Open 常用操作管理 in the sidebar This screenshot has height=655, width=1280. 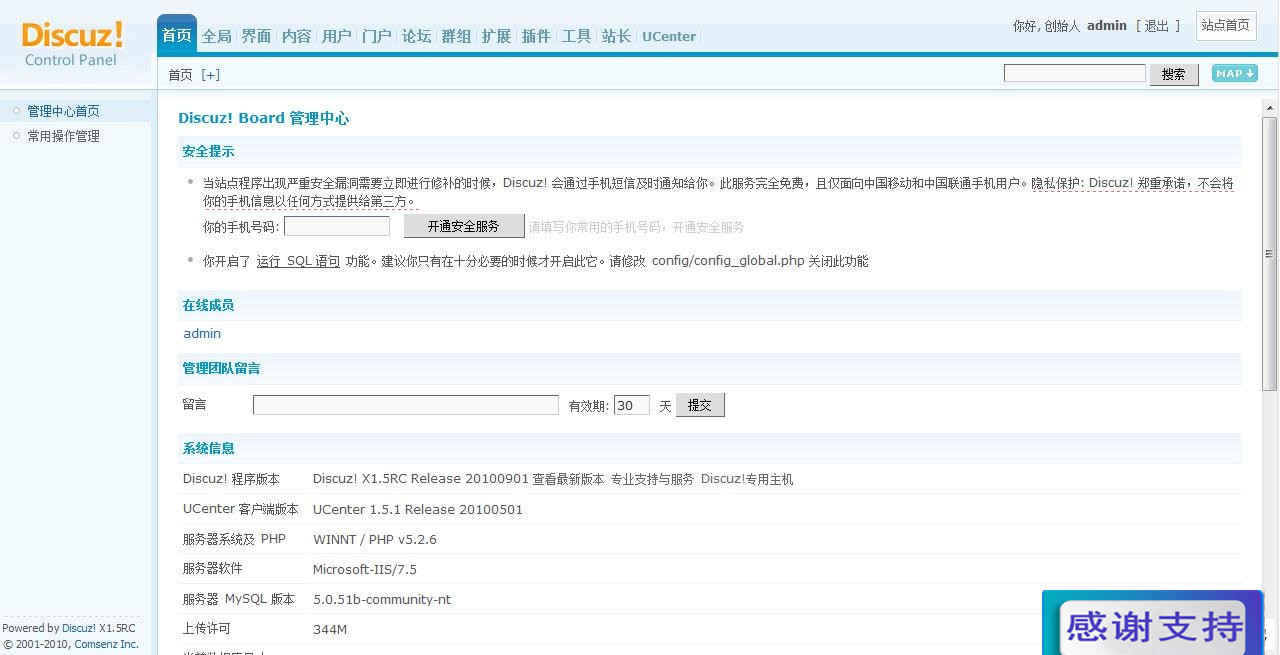point(63,136)
